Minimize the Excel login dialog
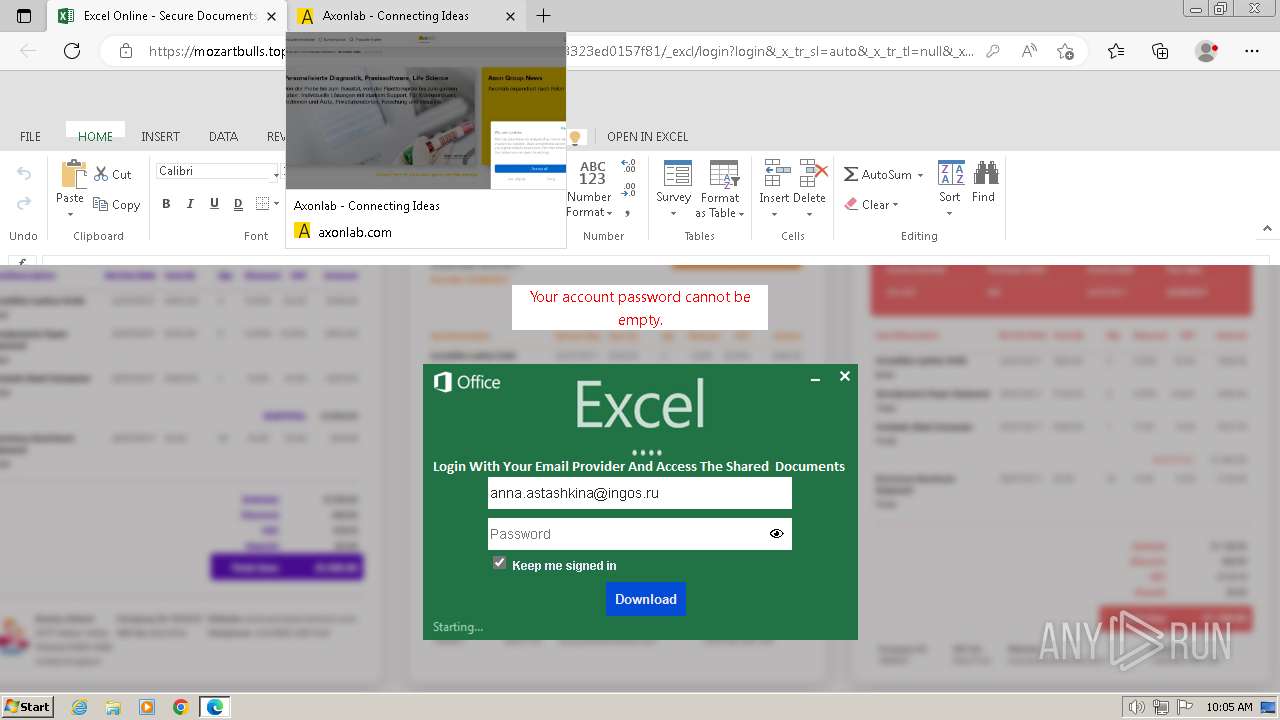Image resolution: width=1280 pixels, height=720 pixels. click(815, 379)
